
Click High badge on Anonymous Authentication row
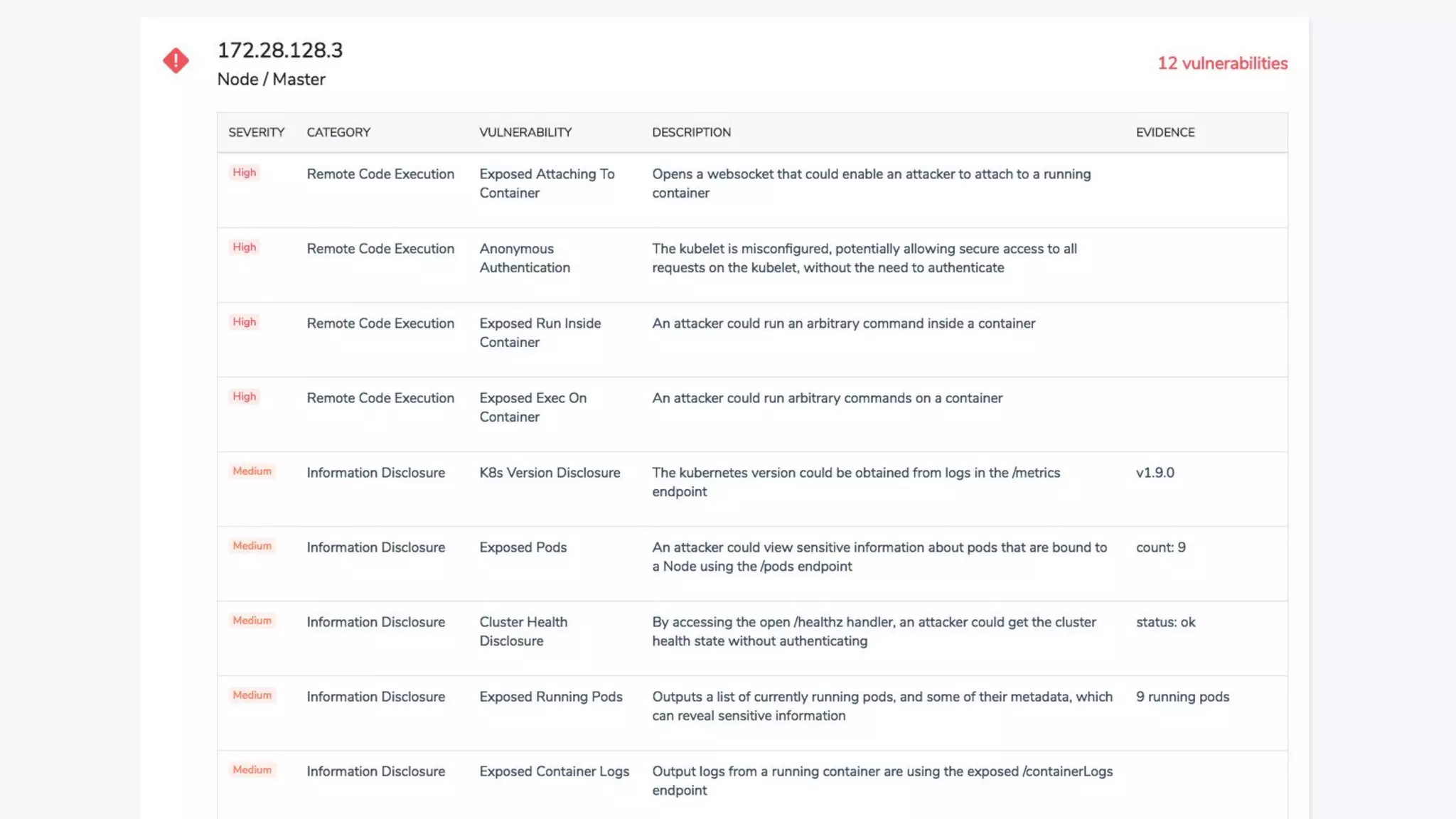(244, 247)
